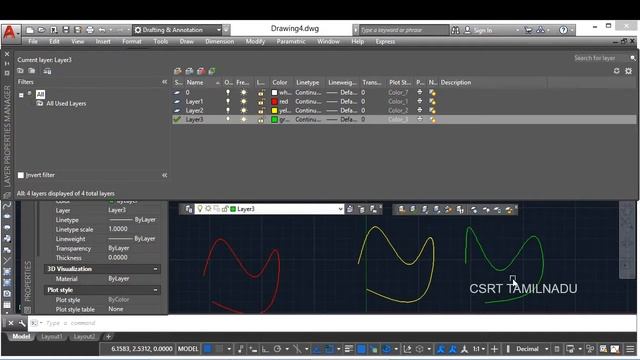
Task: Click the New drawing icon in Quick Access
Action: click(30, 30)
